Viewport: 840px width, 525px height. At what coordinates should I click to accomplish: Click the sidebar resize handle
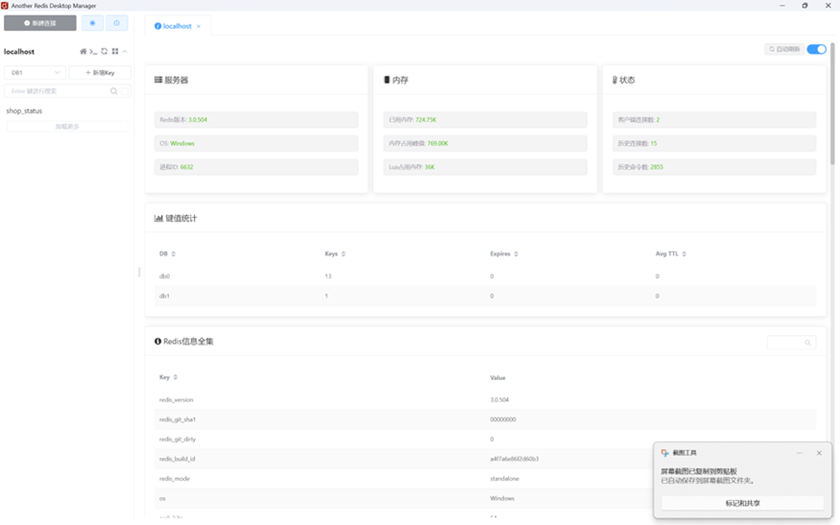[139, 272]
